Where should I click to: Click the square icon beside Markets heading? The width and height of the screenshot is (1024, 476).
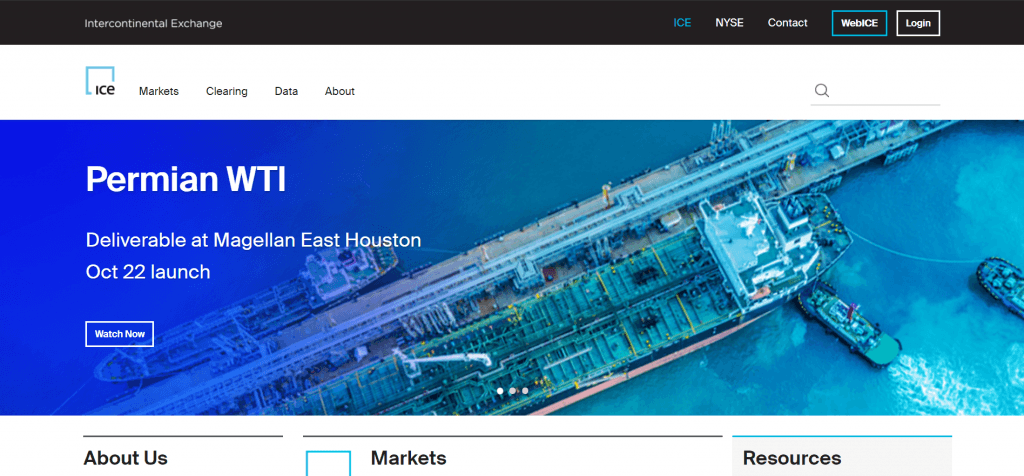click(328, 463)
